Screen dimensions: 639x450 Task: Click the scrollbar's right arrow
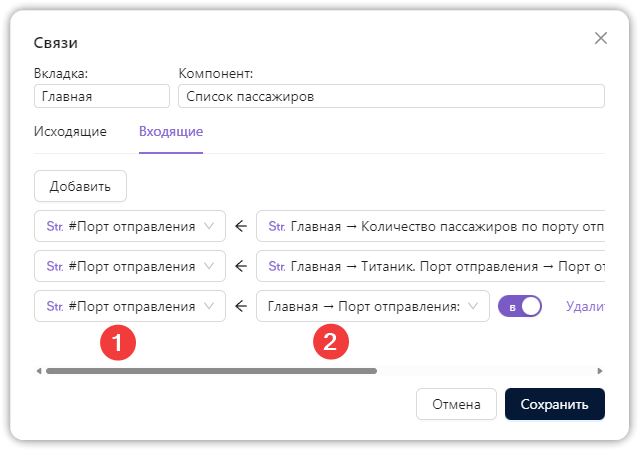pos(600,371)
